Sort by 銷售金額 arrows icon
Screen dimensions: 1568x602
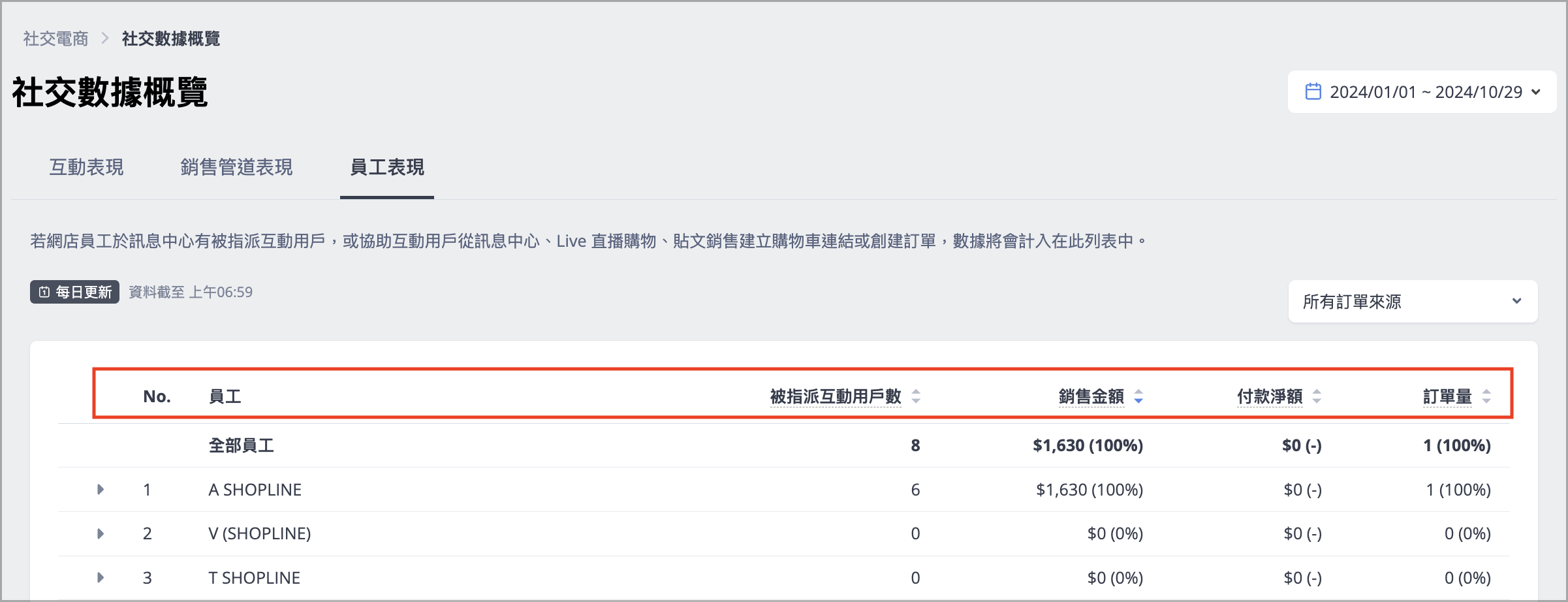1138,396
